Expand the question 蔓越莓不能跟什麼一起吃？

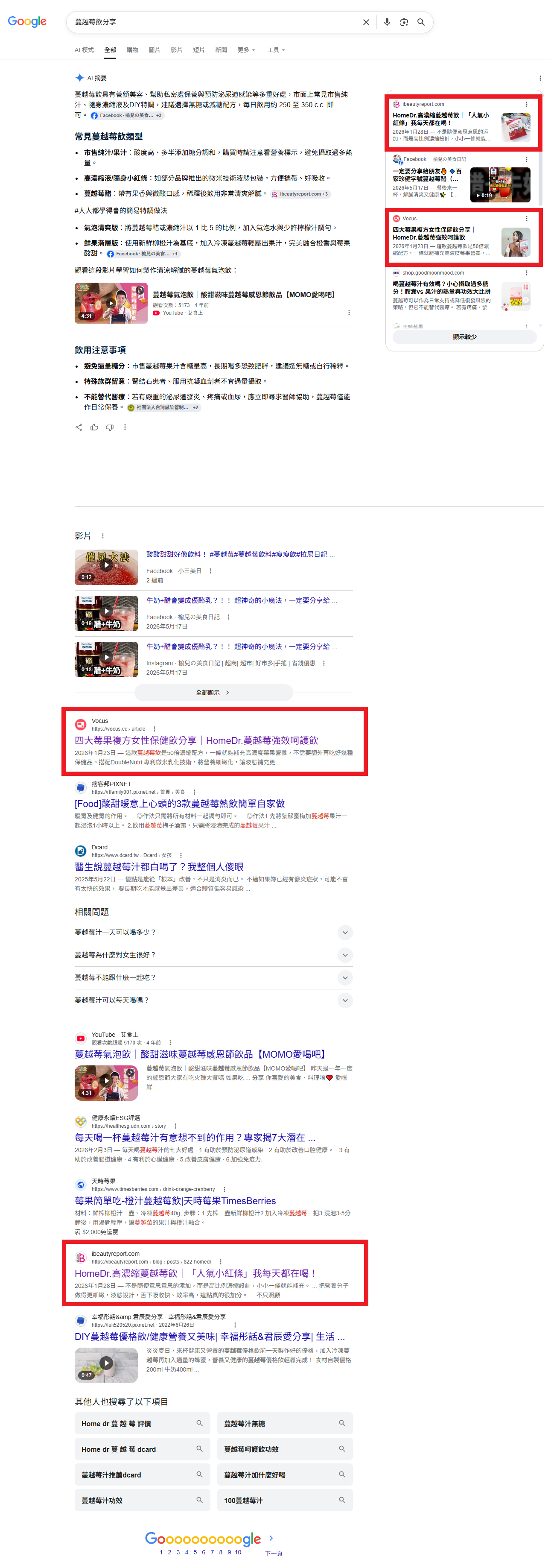pos(213,977)
